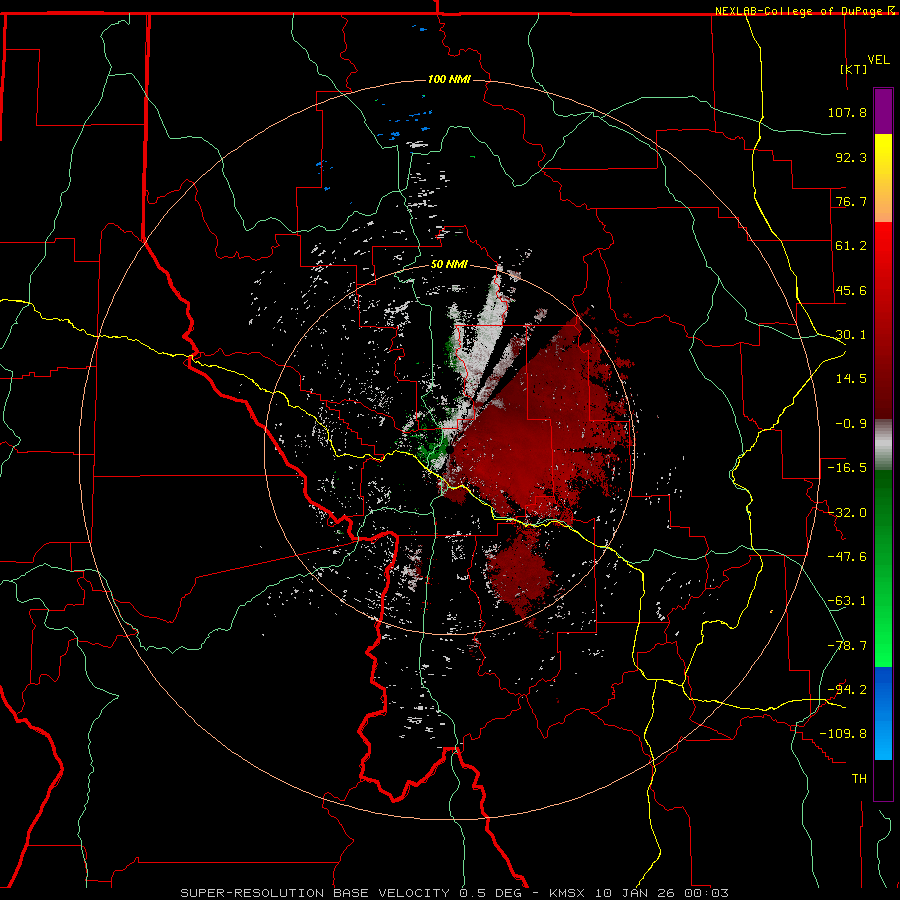The width and height of the screenshot is (900, 900).
Task: Click the -94.2 velocity scale value
Action: [847, 690]
